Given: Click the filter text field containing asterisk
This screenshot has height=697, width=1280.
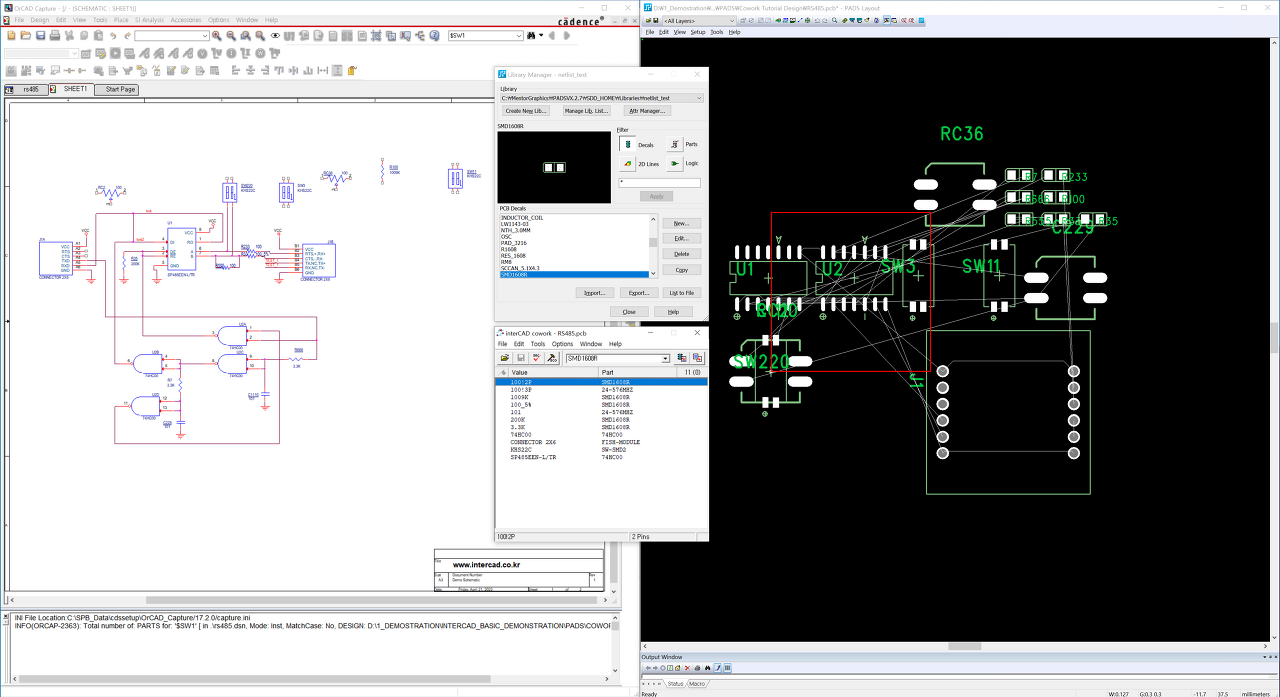Looking at the screenshot, I should click(x=659, y=183).
